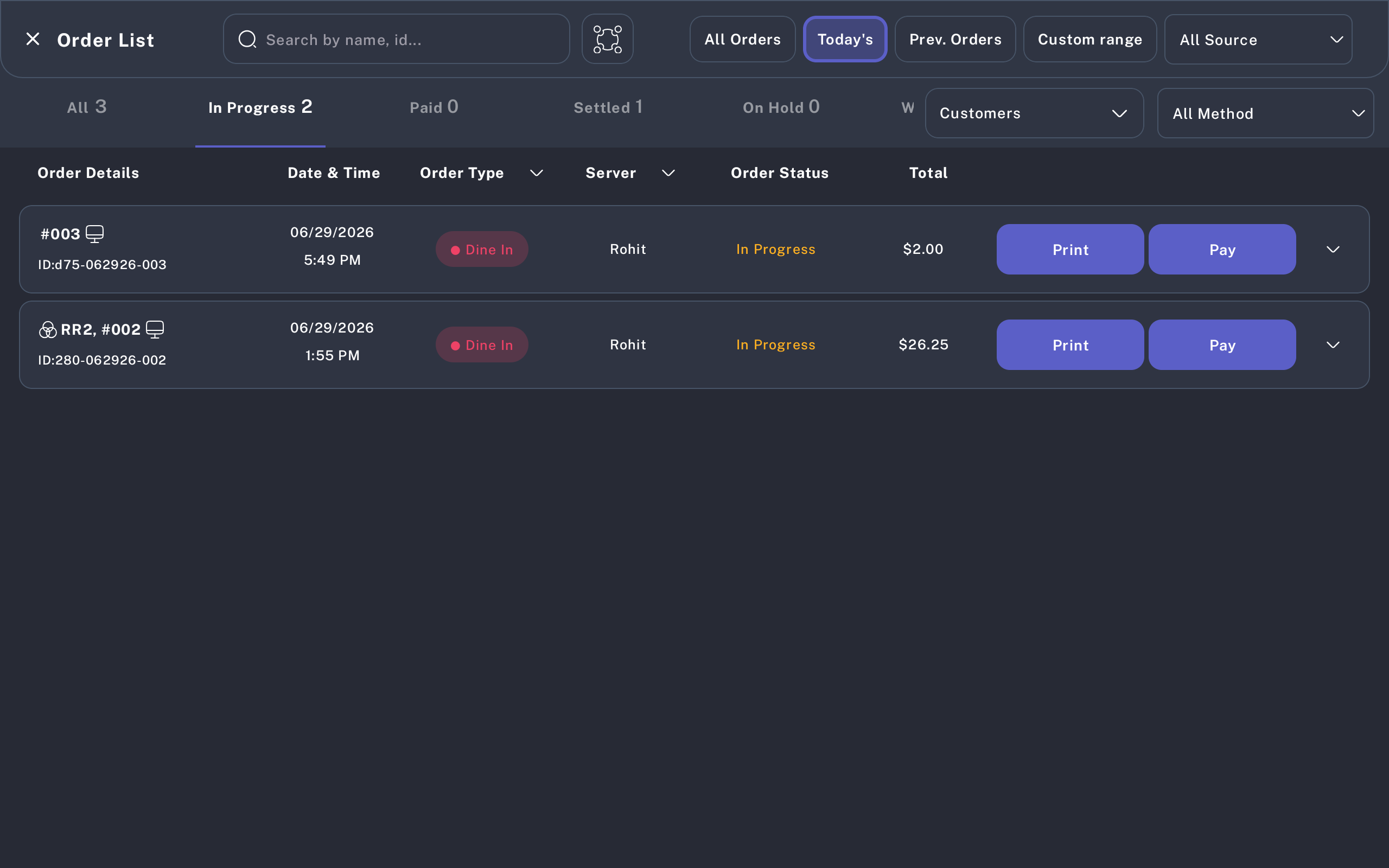Close the Order List panel
This screenshot has width=1389, height=868.
click(33, 39)
